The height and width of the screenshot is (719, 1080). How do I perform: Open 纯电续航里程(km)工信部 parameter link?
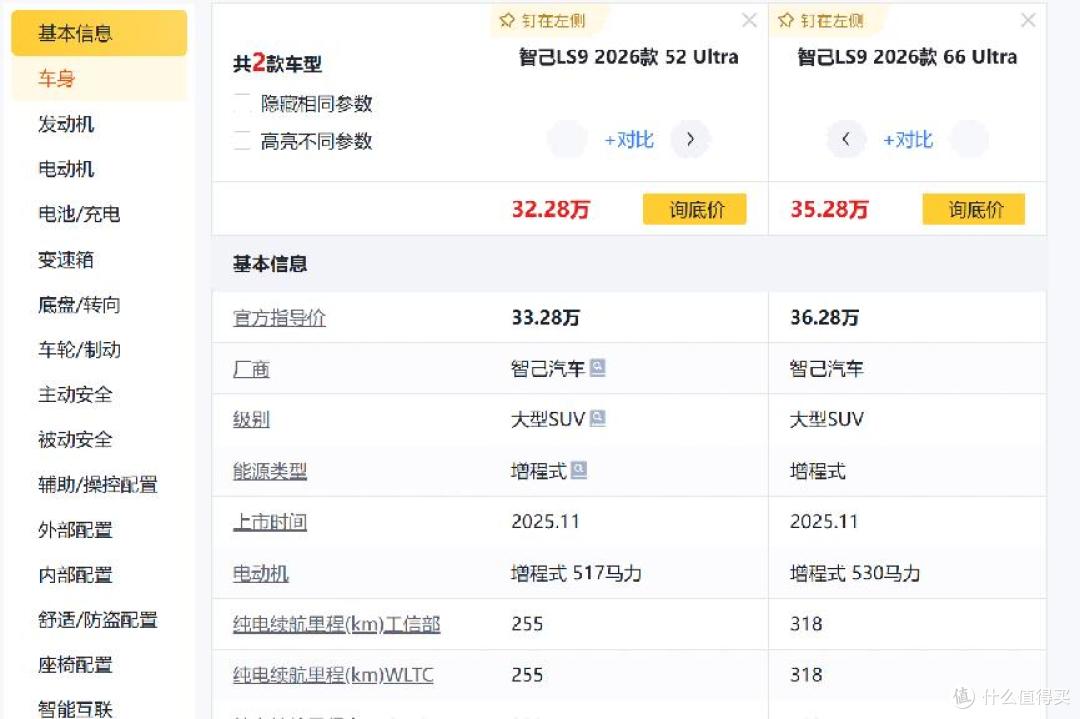tap(336, 624)
